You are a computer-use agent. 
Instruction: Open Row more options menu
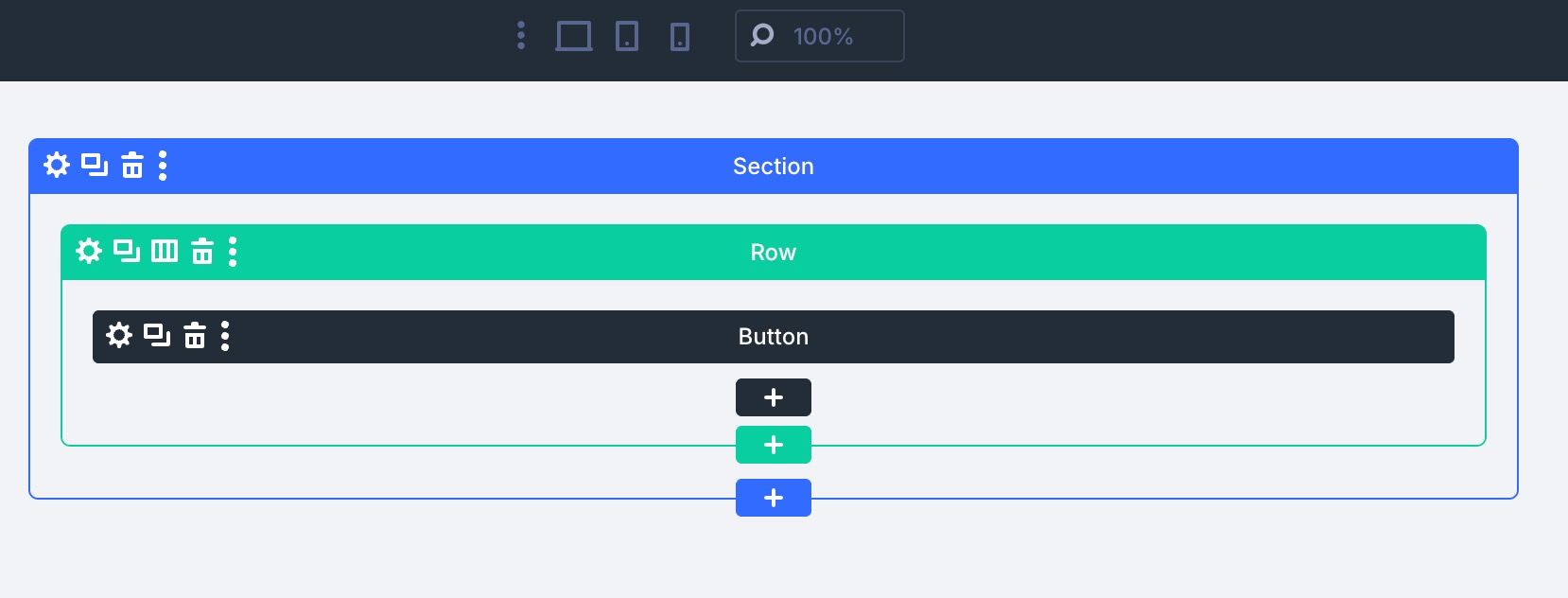(233, 251)
